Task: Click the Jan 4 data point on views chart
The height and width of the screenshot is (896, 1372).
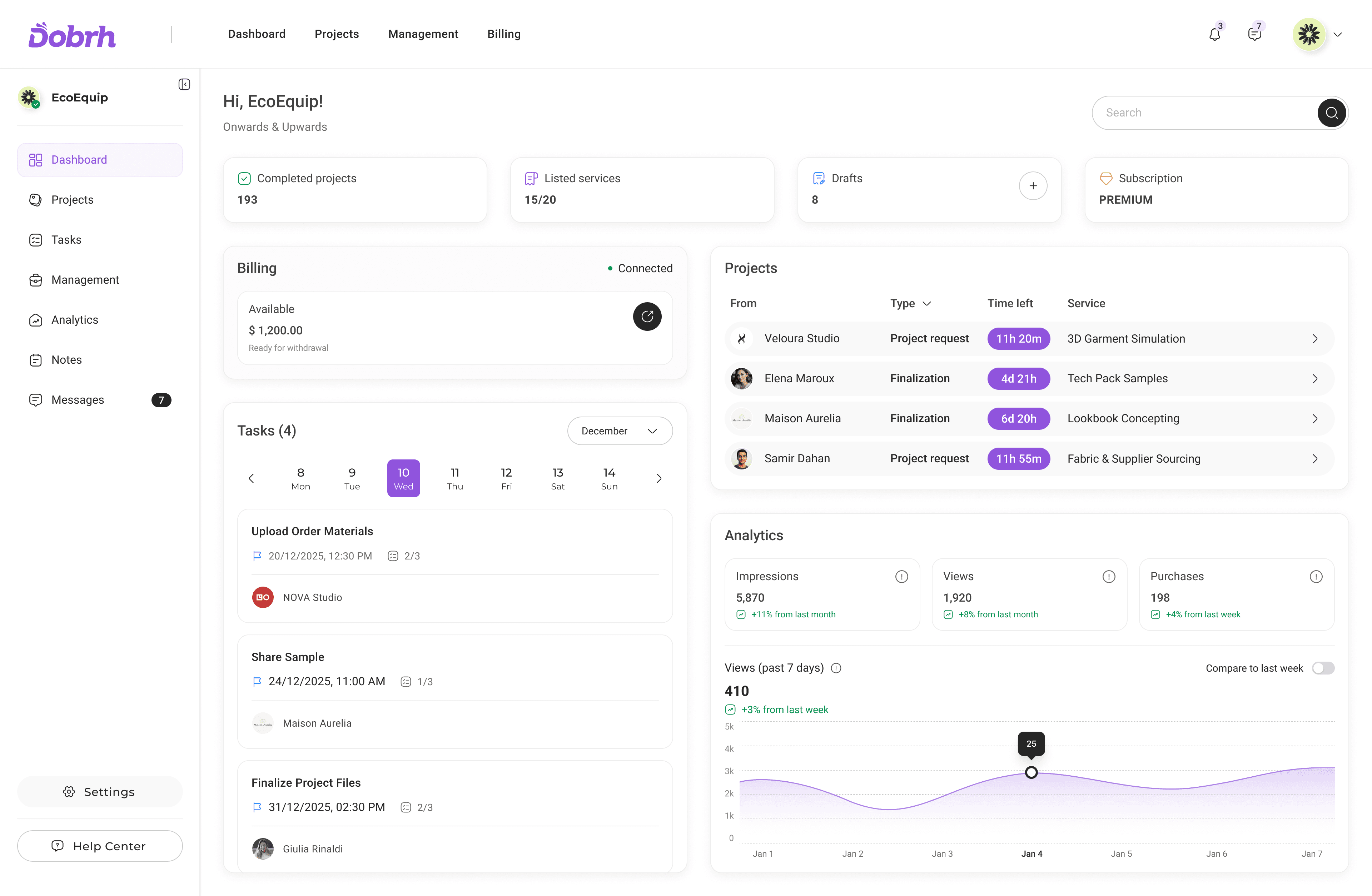Action: 1031,772
